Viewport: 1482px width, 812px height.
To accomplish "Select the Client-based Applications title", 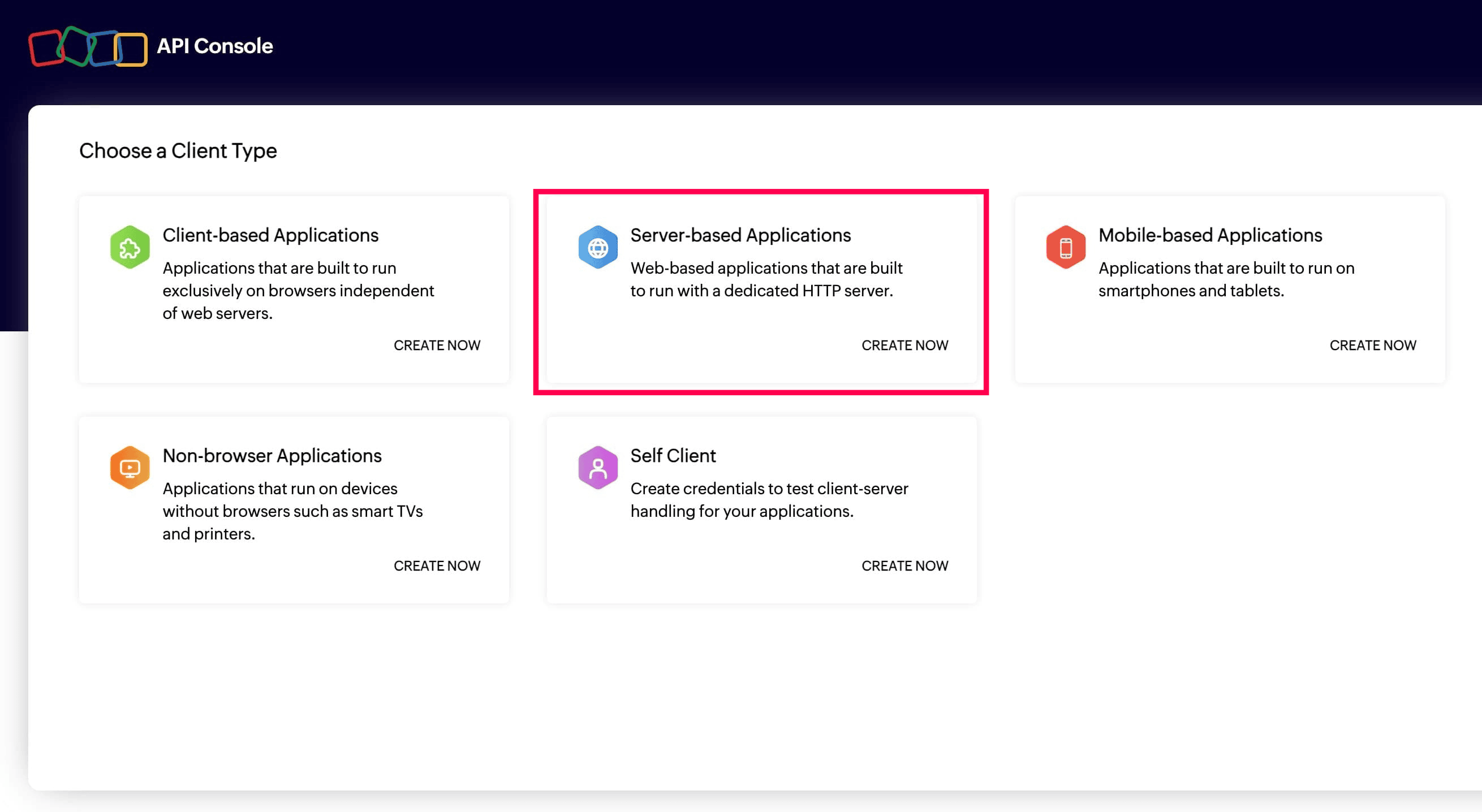I will [270, 235].
